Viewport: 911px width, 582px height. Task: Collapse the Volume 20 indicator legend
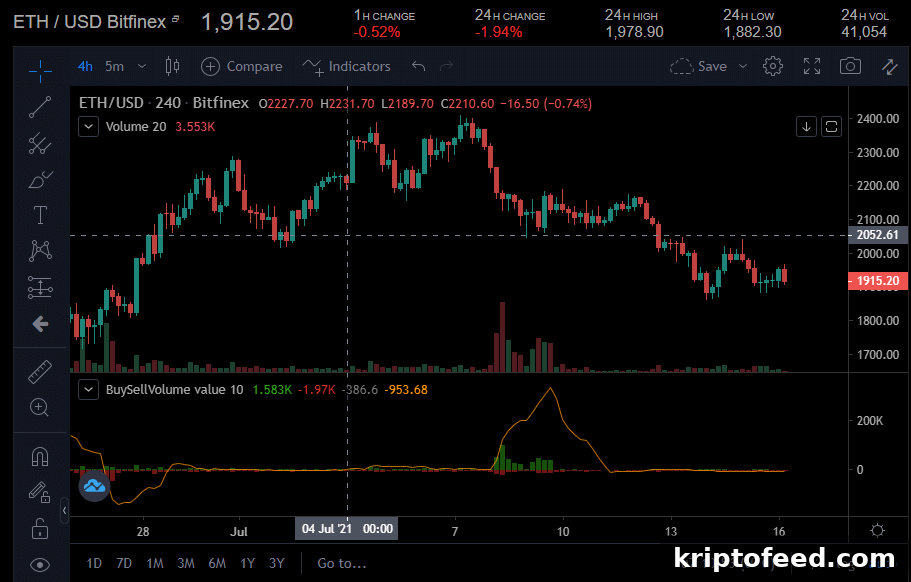coord(88,127)
